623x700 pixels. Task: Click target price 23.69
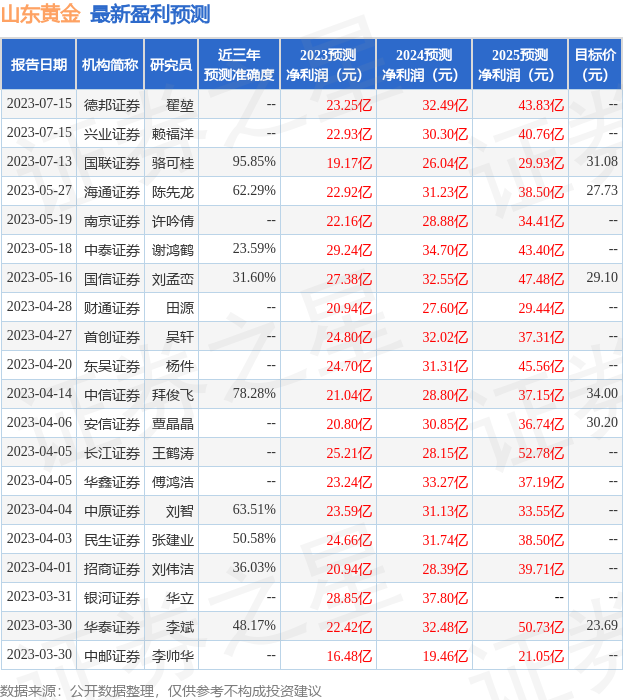click(602, 625)
